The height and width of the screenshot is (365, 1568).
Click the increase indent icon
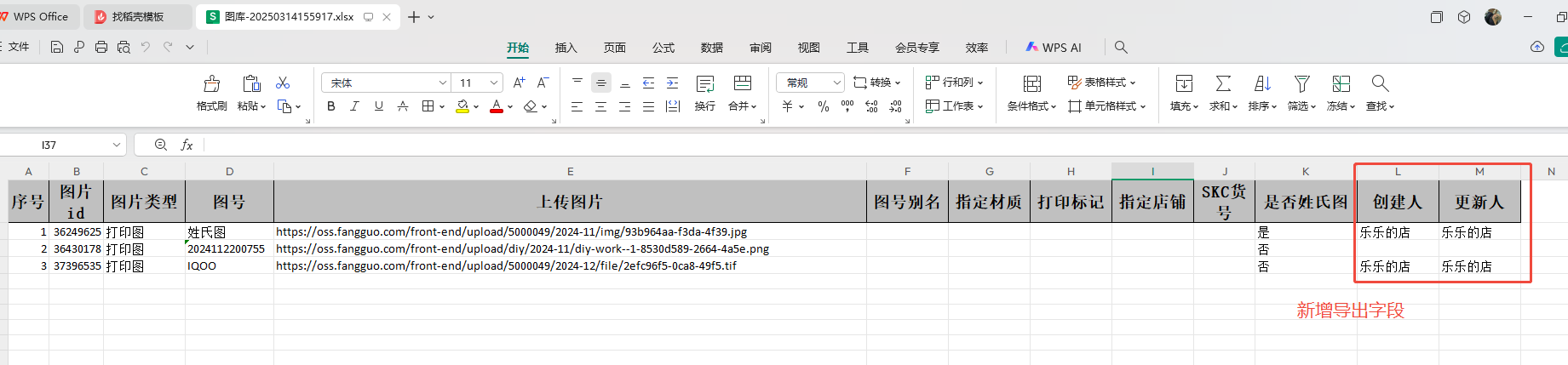coord(672,83)
